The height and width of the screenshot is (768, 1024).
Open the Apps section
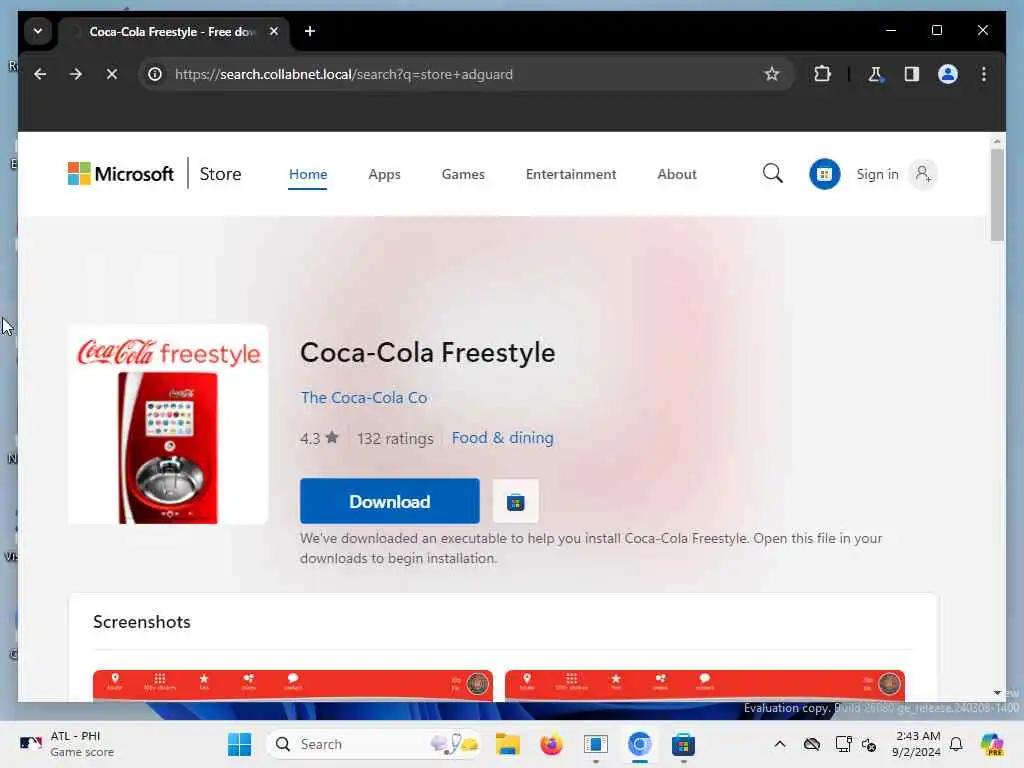click(384, 174)
